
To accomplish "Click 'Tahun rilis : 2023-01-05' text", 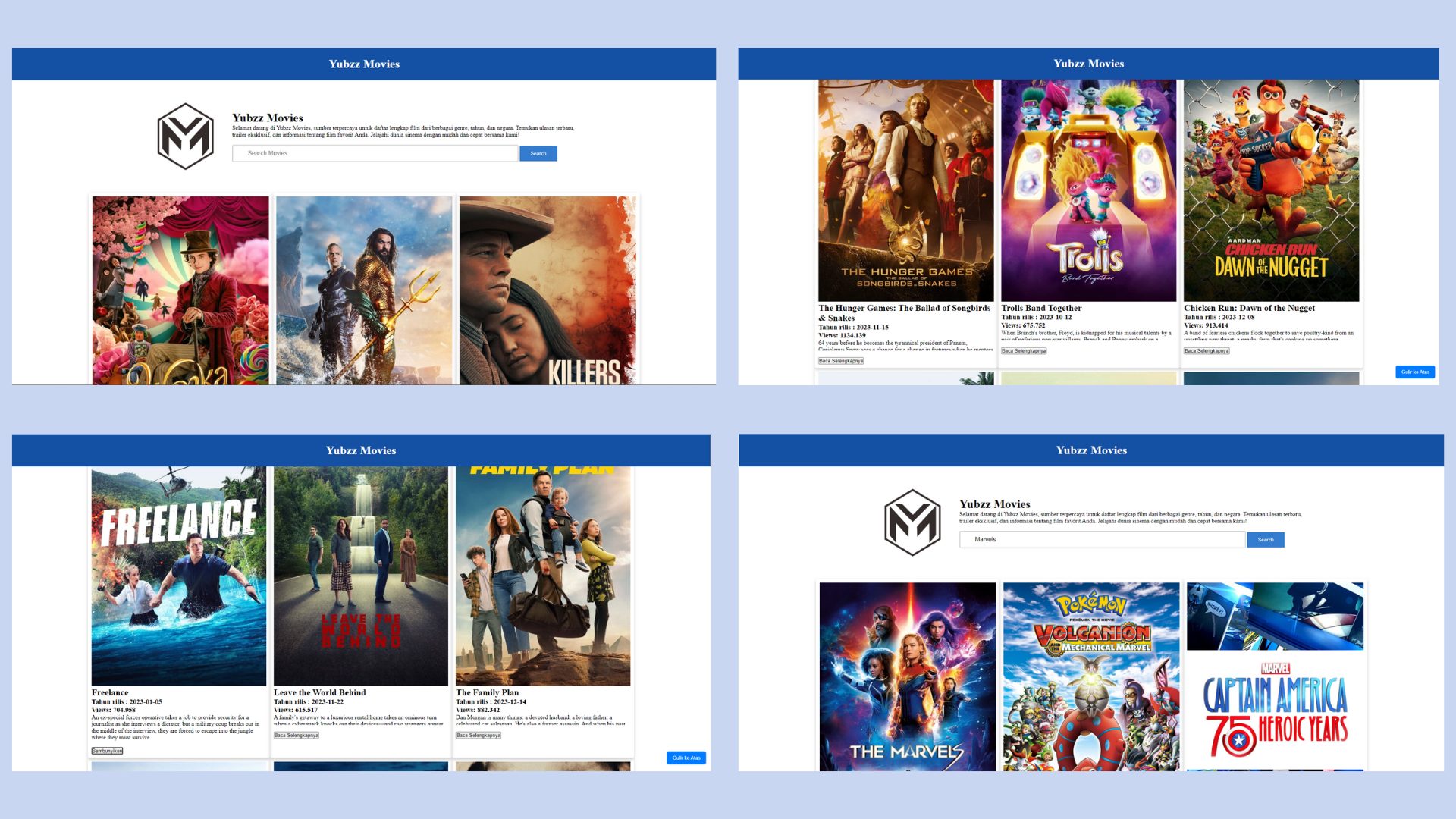I will point(127,702).
